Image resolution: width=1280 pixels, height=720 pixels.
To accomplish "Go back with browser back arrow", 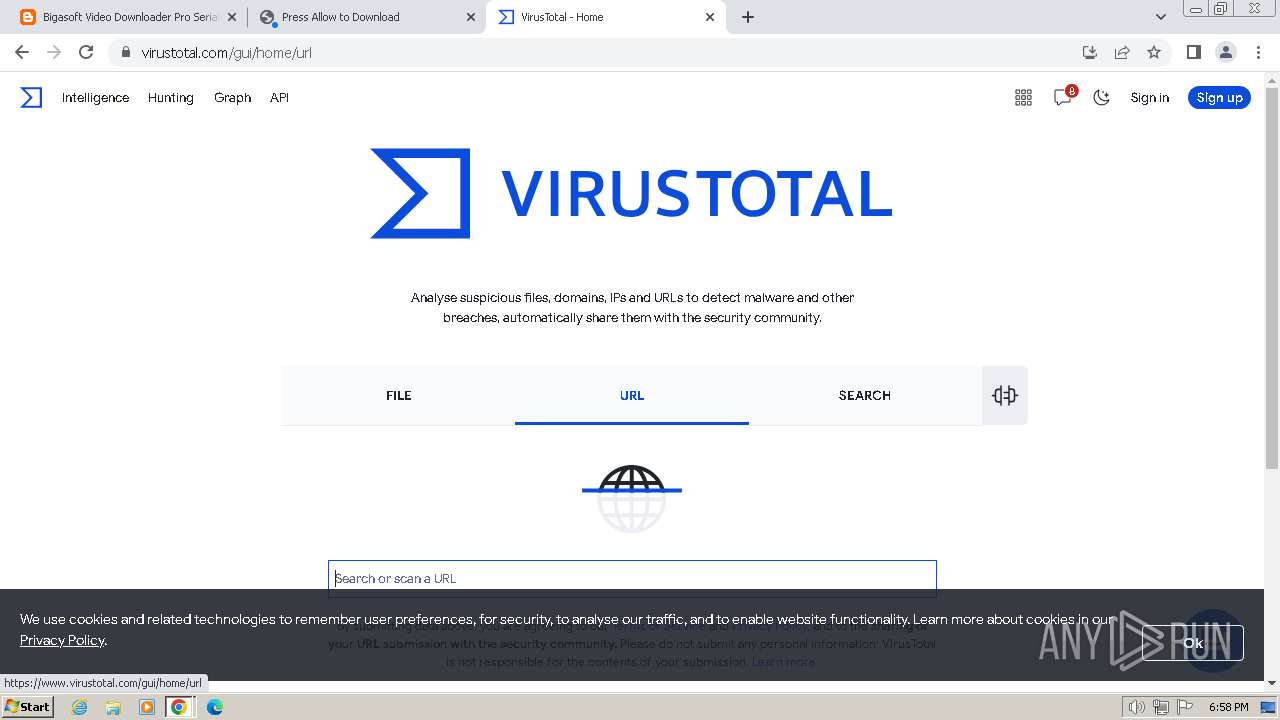I will coord(22,52).
